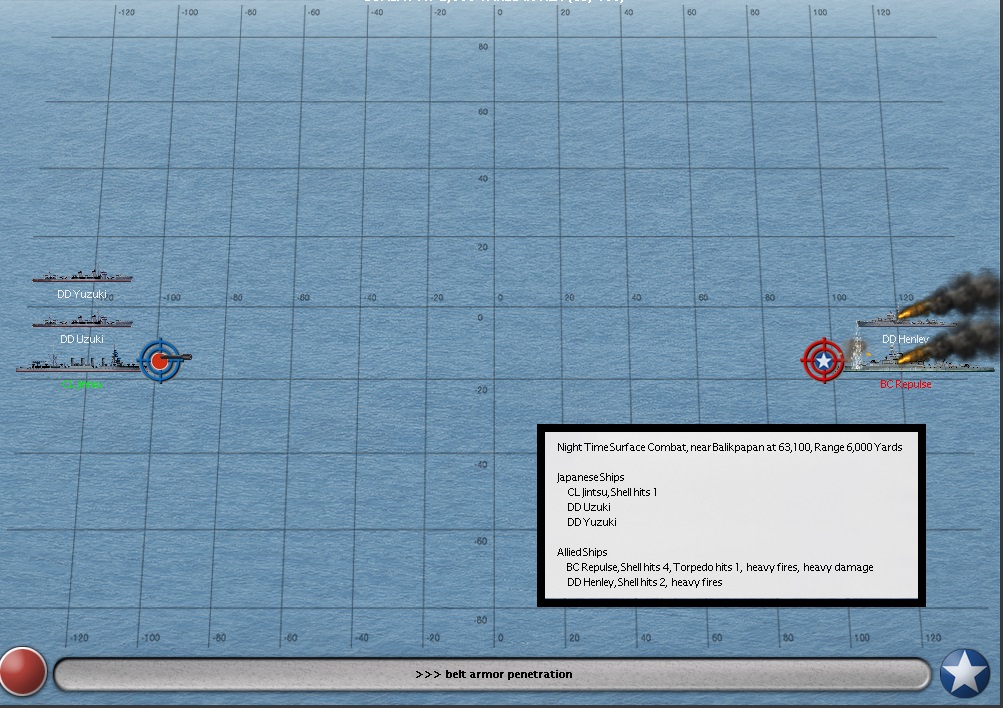The height and width of the screenshot is (709, 1003).
Task: Click the DD Henley label
Action: (x=905, y=339)
